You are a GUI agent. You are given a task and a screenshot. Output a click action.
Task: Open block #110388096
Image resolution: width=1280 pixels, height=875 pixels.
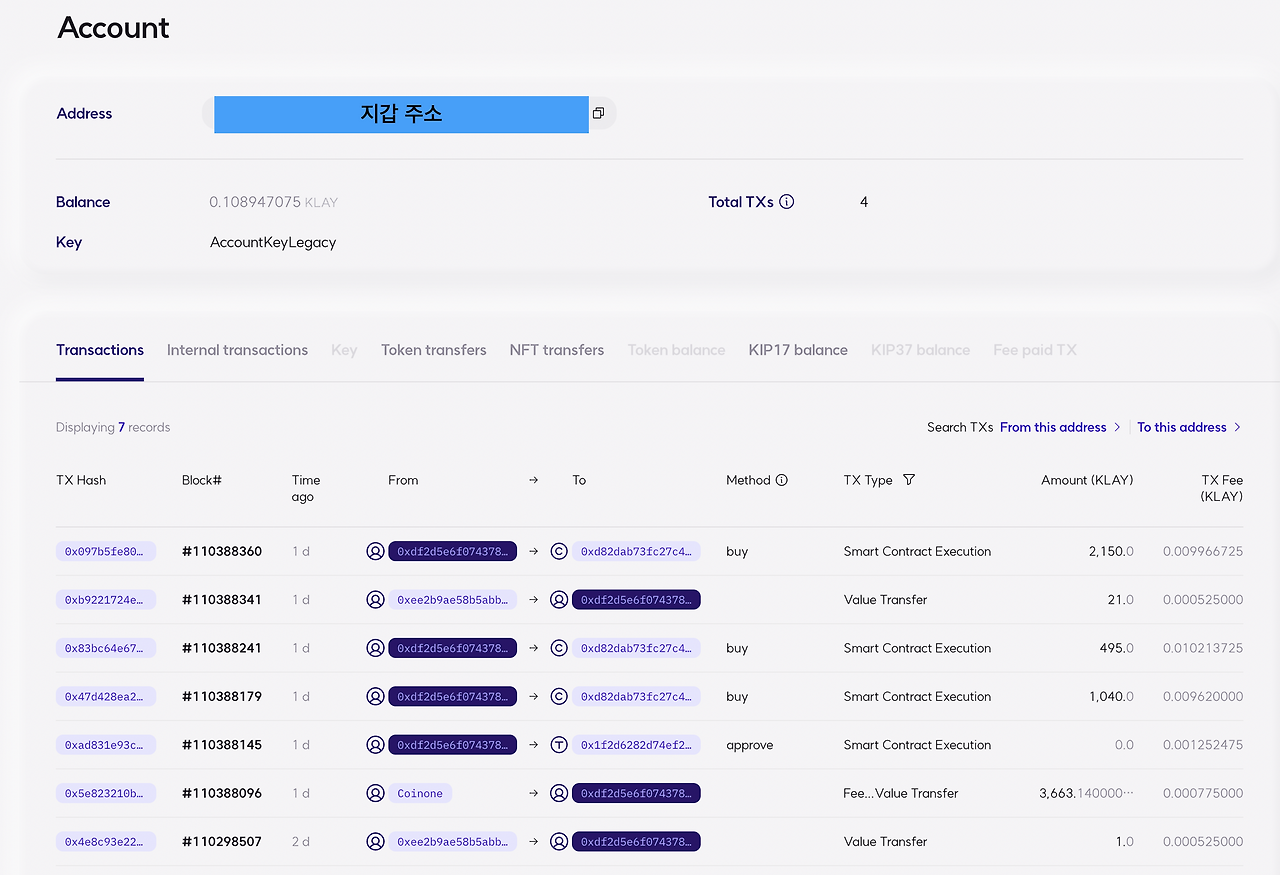pos(222,793)
